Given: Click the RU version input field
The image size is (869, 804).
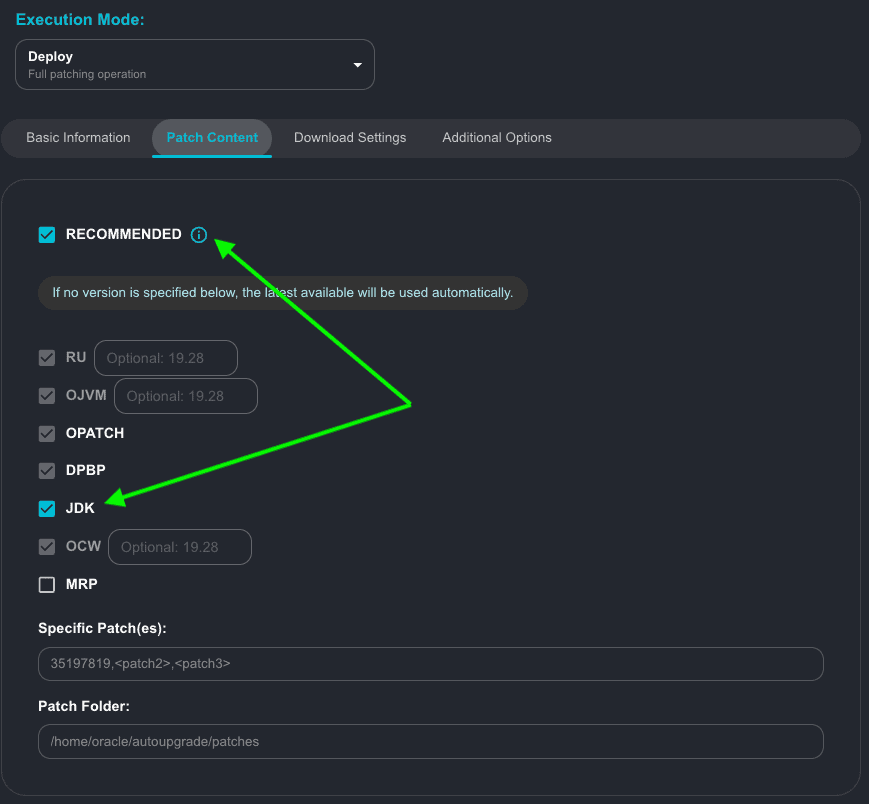Looking at the screenshot, I should point(166,358).
